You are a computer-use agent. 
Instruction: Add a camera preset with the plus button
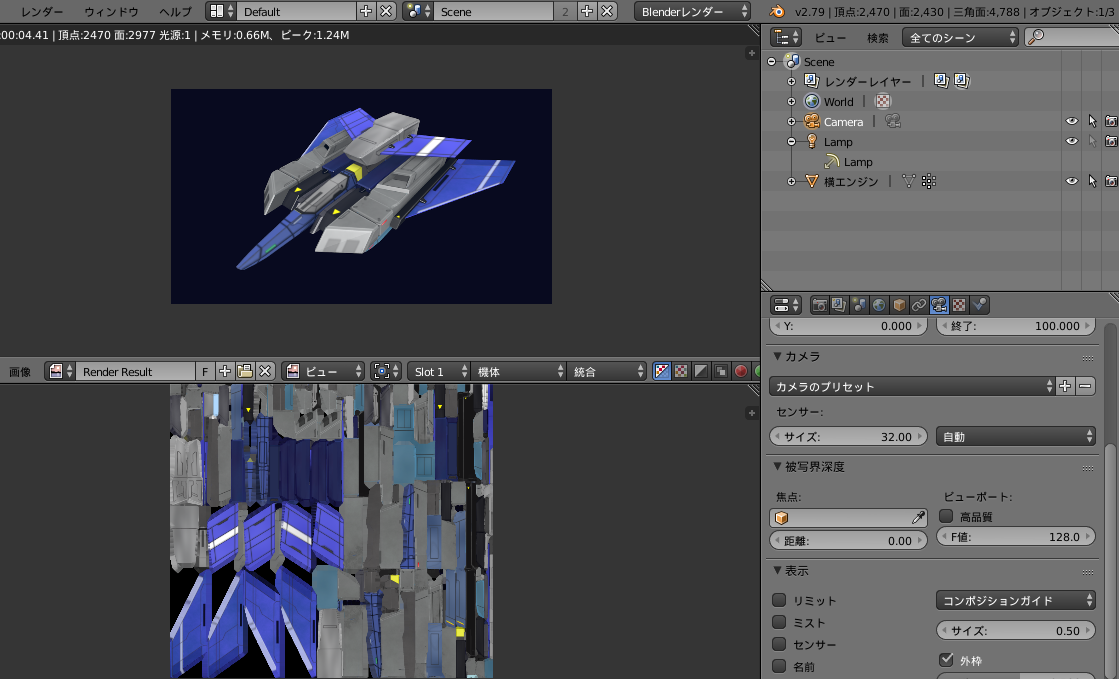(x=1065, y=386)
